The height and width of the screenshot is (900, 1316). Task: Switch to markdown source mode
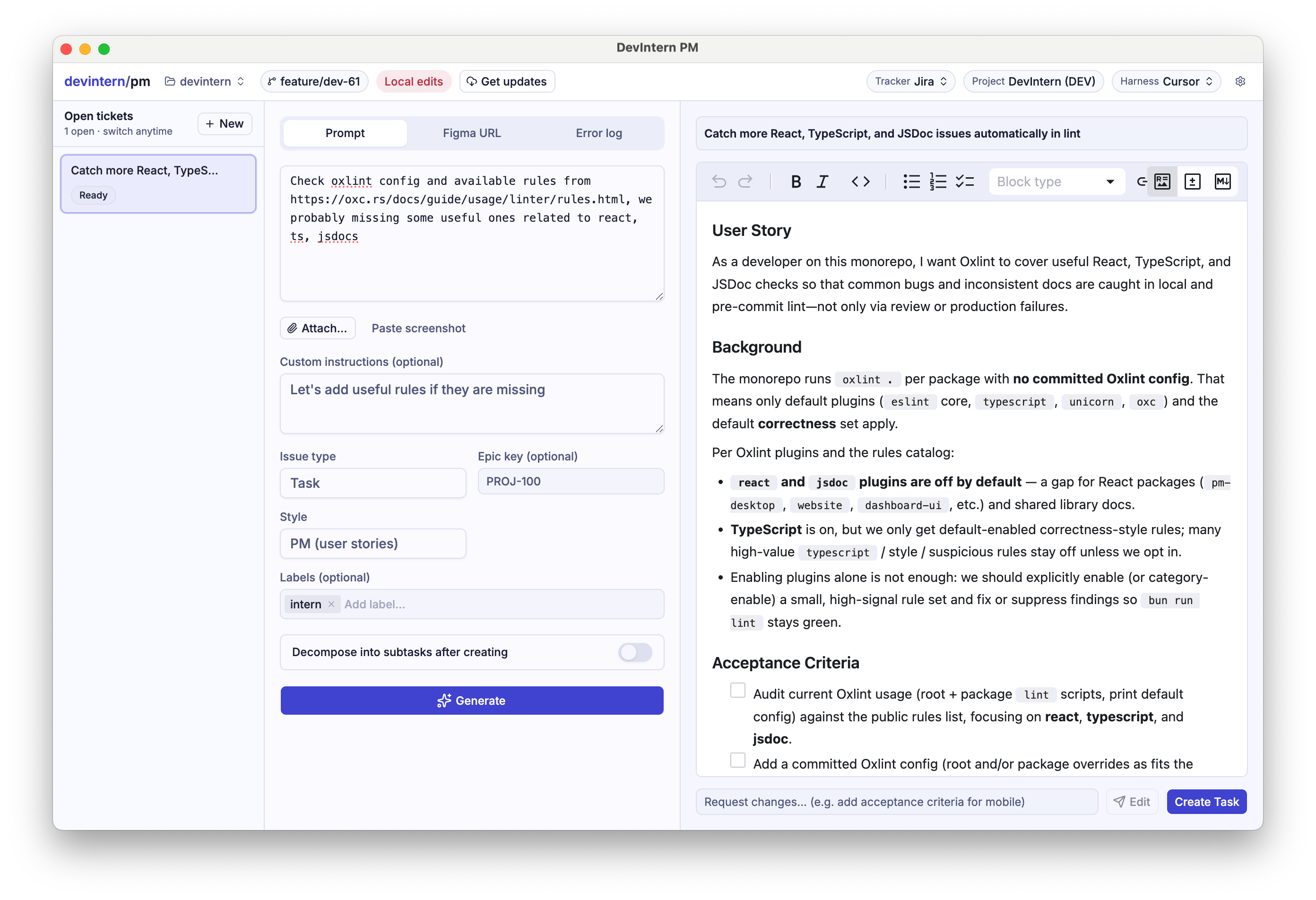(x=1222, y=181)
